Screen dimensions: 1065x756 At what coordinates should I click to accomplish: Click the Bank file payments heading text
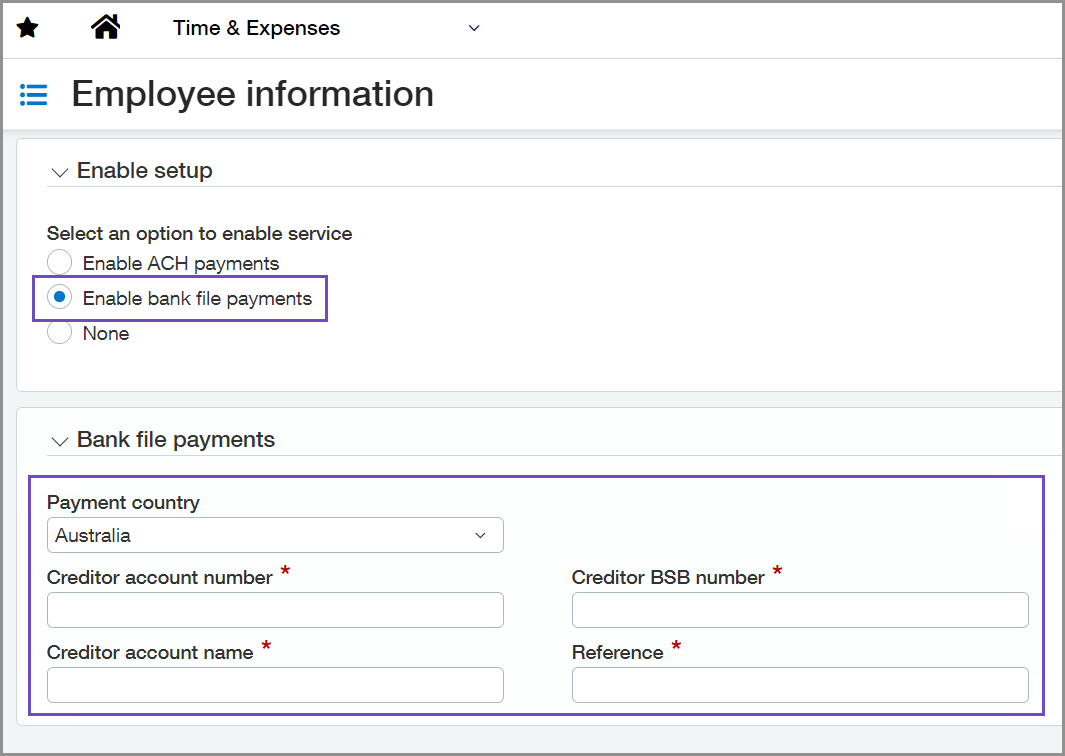[x=176, y=440]
